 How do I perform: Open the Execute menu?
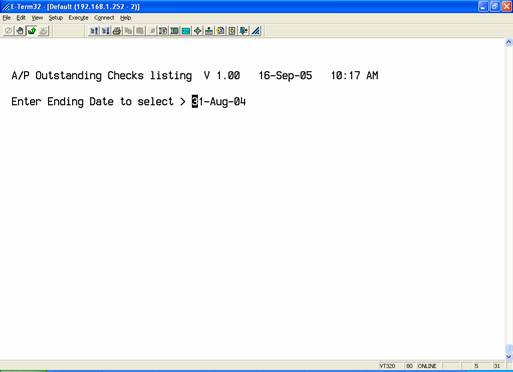(78, 18)
